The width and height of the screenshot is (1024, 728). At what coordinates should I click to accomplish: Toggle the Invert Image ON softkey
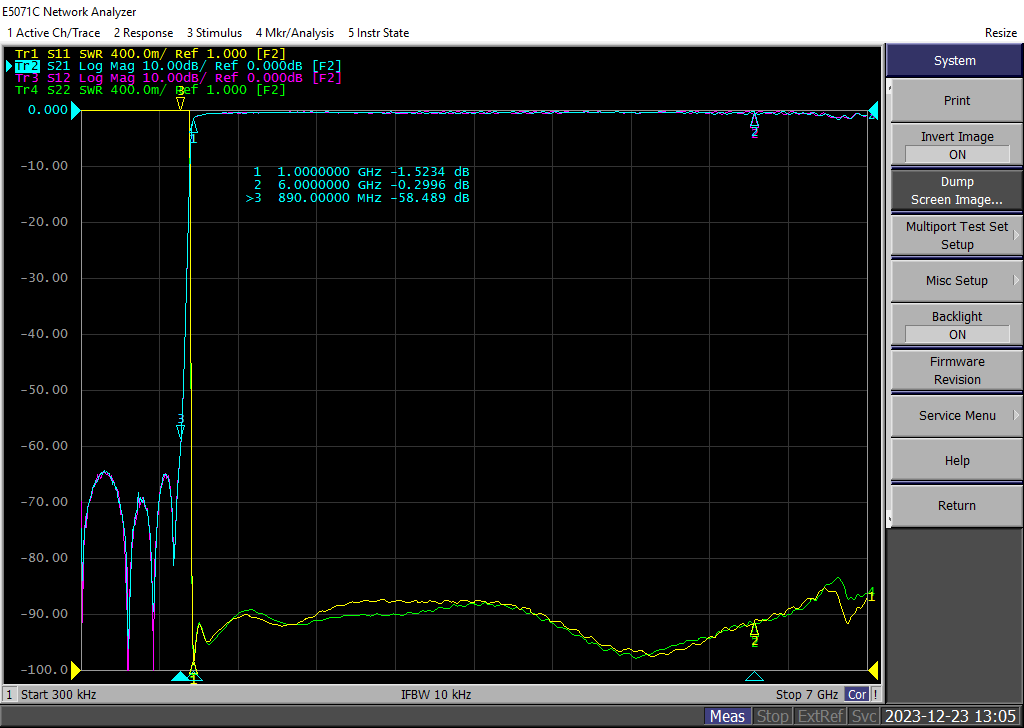pos(956,146)
